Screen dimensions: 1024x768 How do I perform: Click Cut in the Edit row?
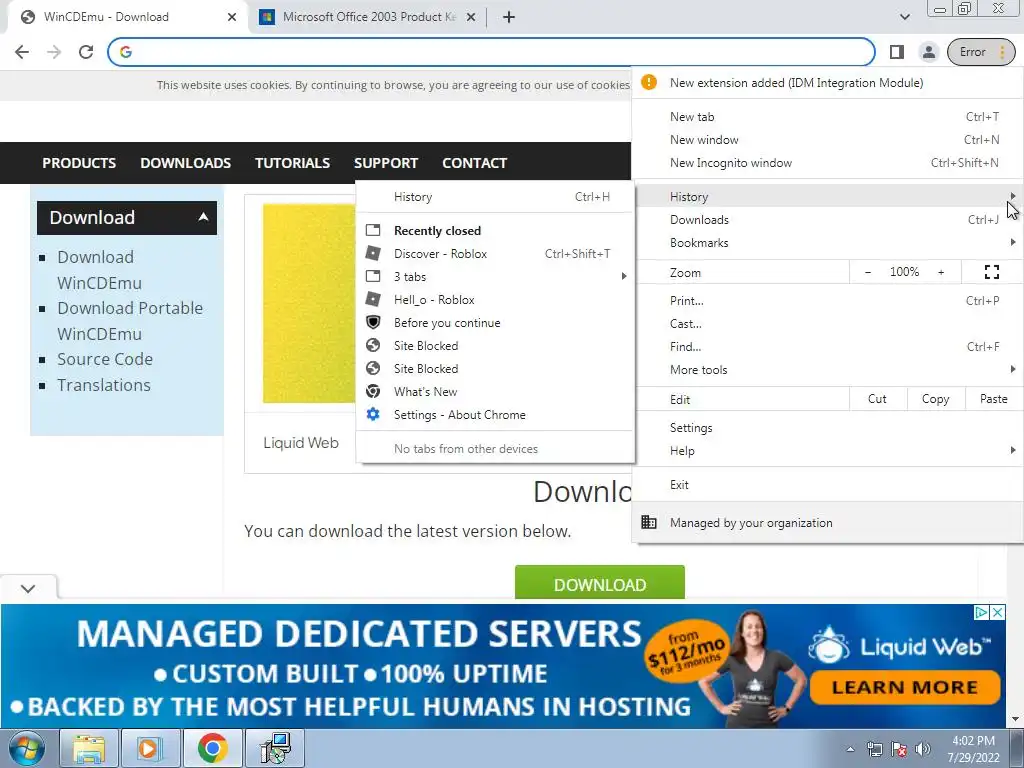[878, 399]
